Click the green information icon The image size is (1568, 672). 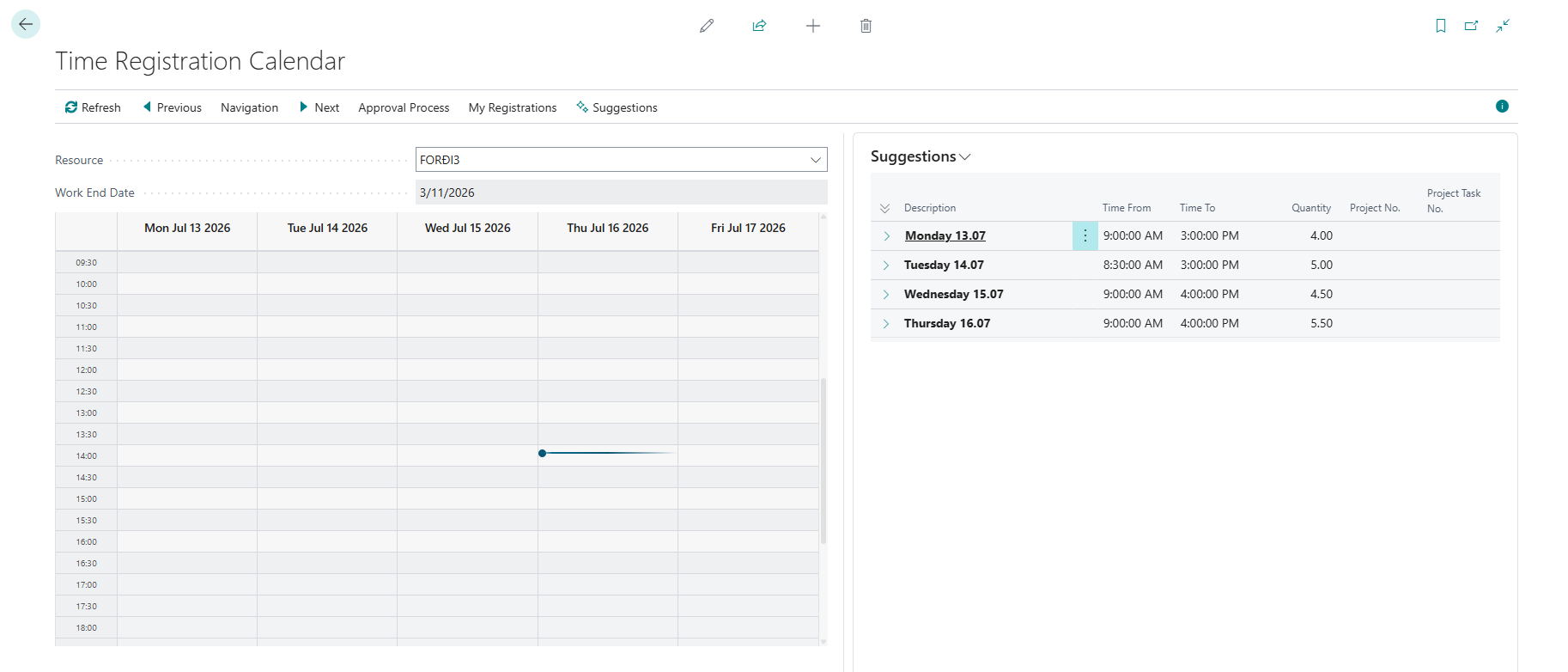pyautogui.click(x=1502, y=107)
